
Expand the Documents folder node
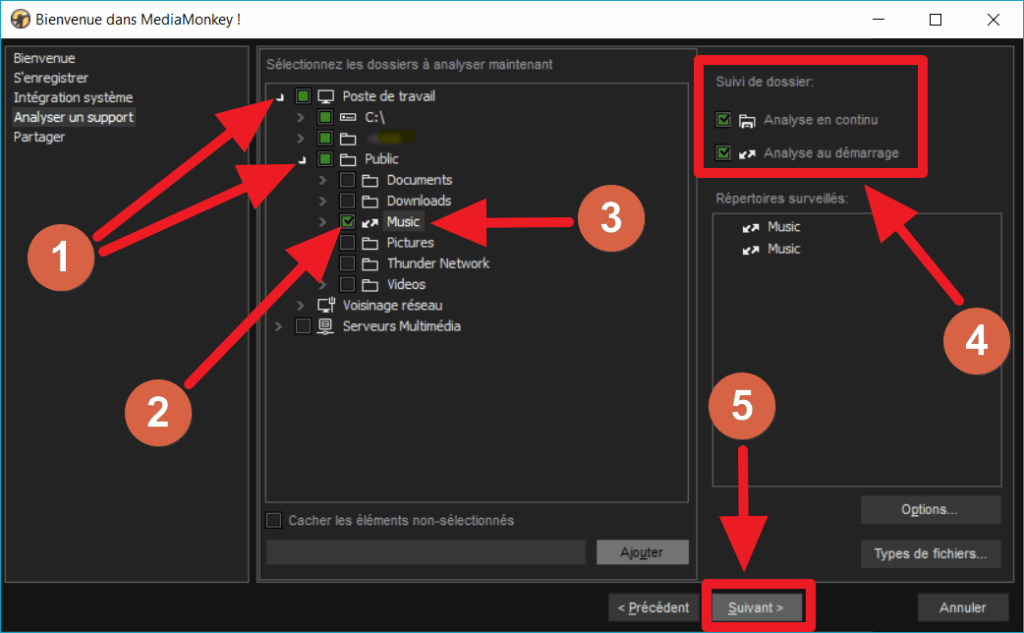323,180
